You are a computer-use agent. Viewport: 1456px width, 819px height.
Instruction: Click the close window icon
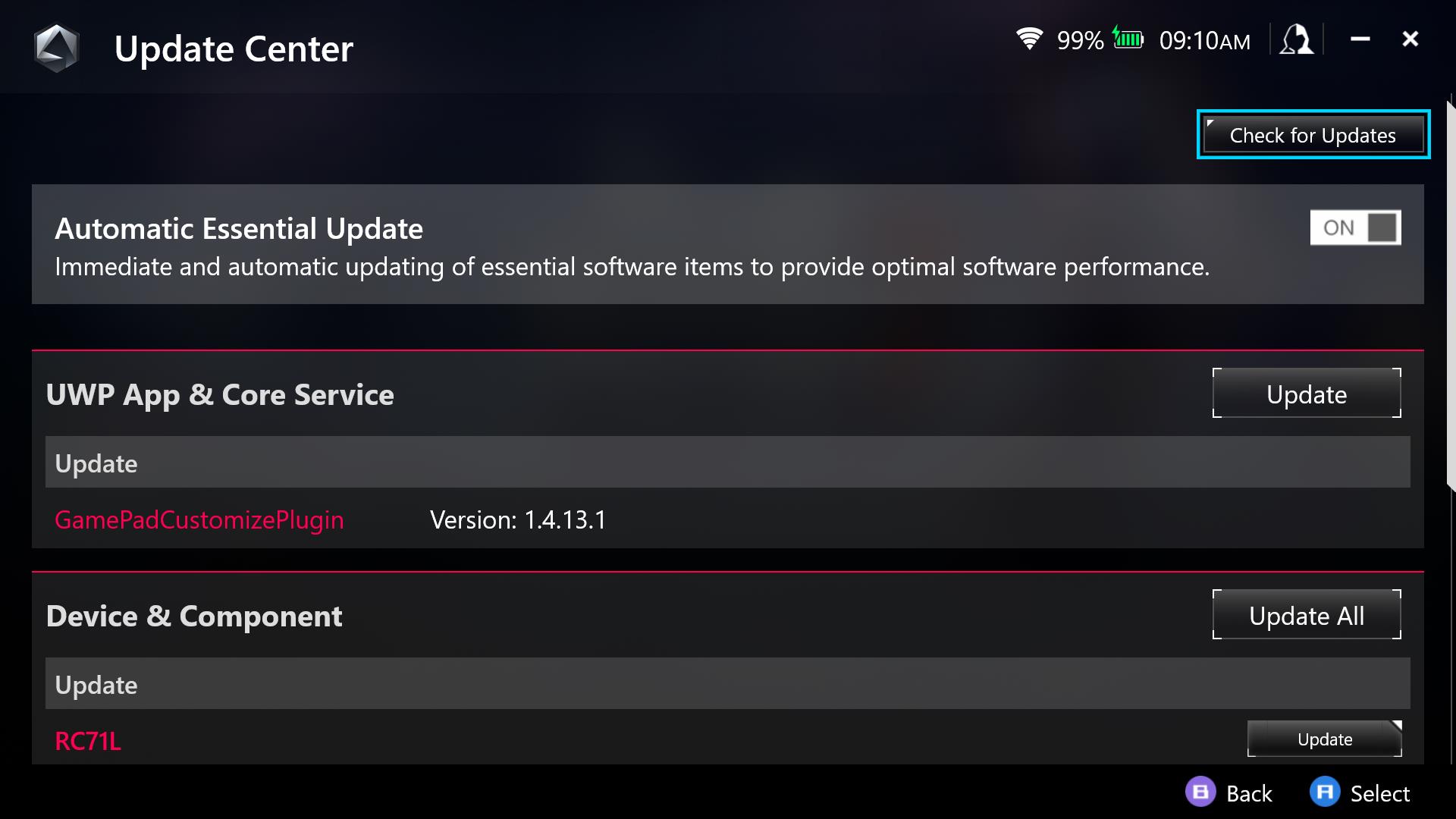pos(1411,40)
